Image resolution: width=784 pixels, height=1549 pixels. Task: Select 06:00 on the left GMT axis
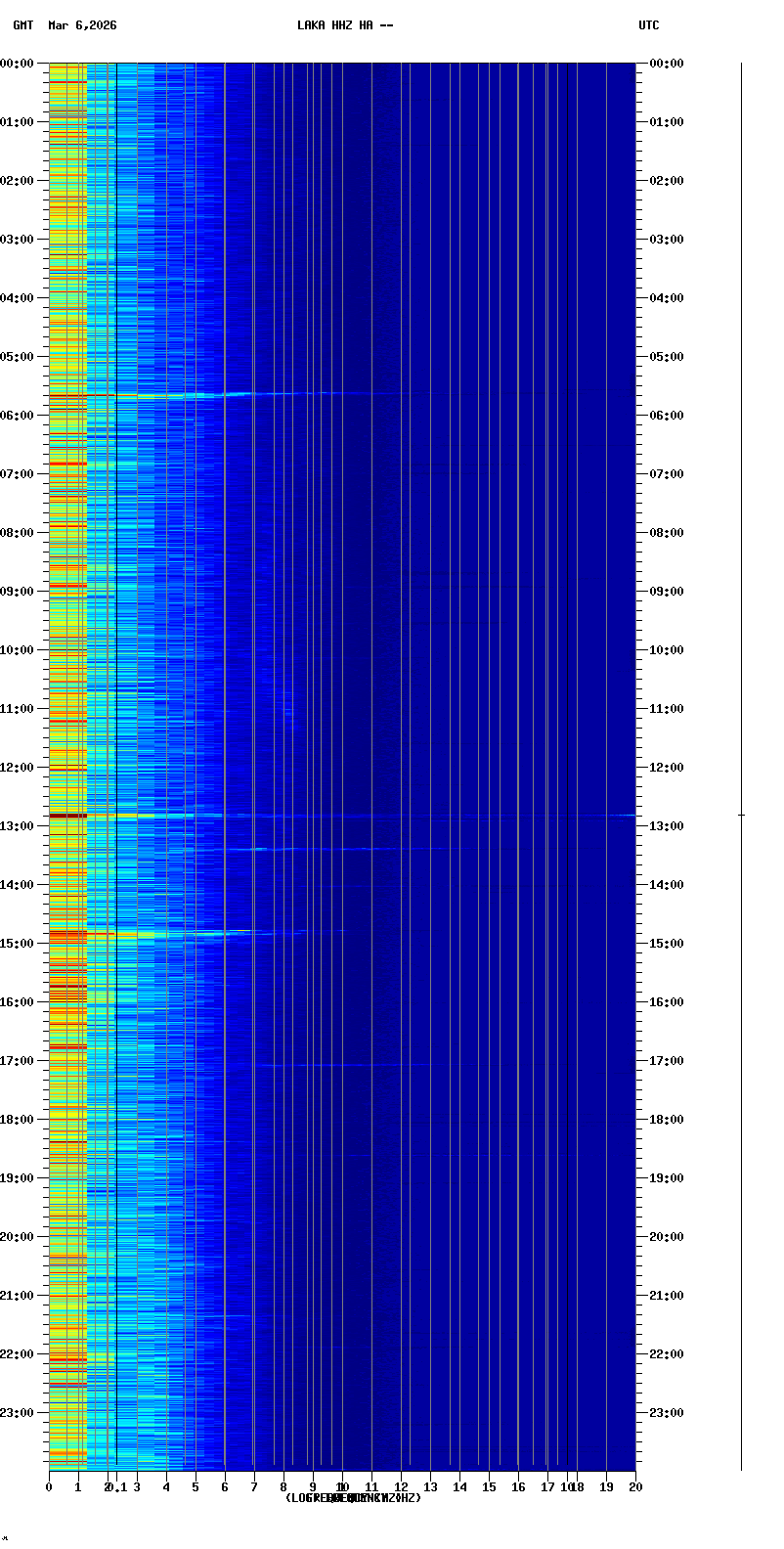tap(18, 416)
